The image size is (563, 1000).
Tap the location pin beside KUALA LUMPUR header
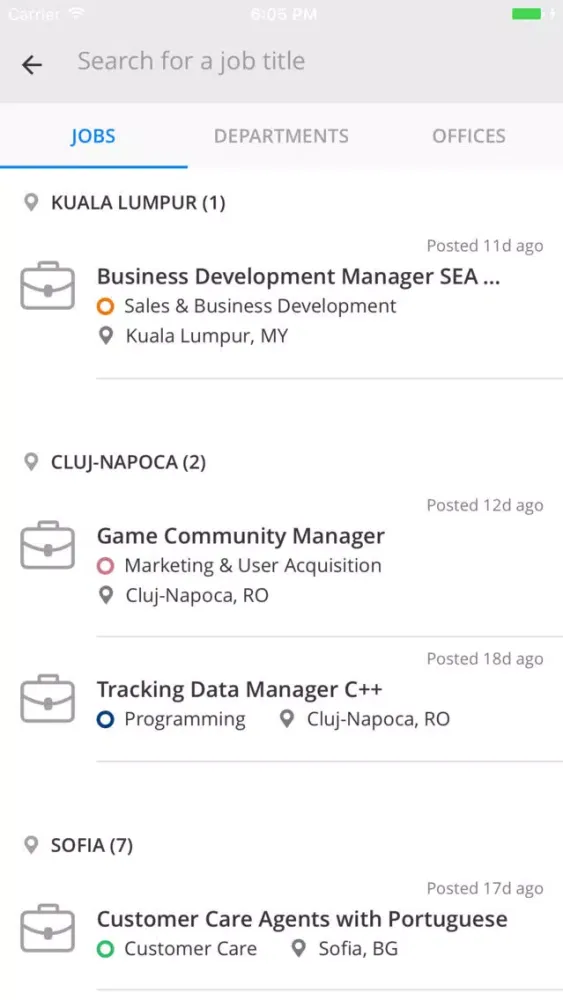pos(31,203)
